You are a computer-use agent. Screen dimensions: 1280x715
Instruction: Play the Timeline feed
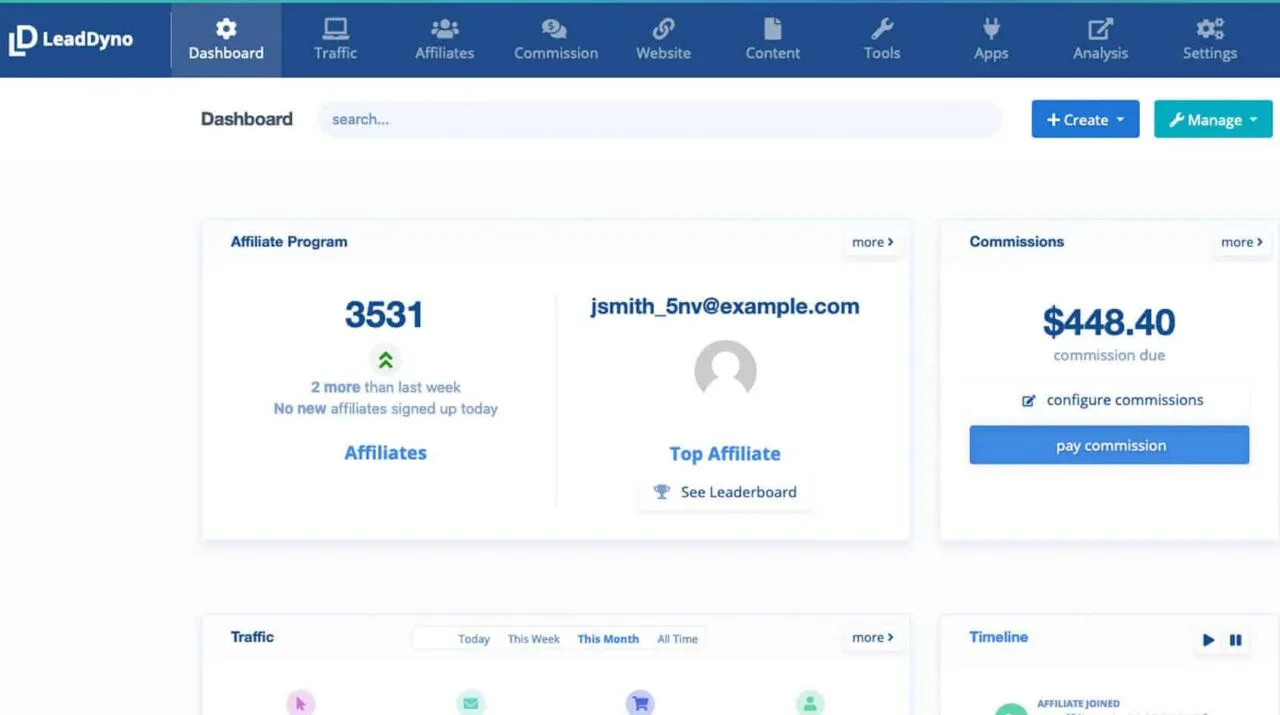1209,640
